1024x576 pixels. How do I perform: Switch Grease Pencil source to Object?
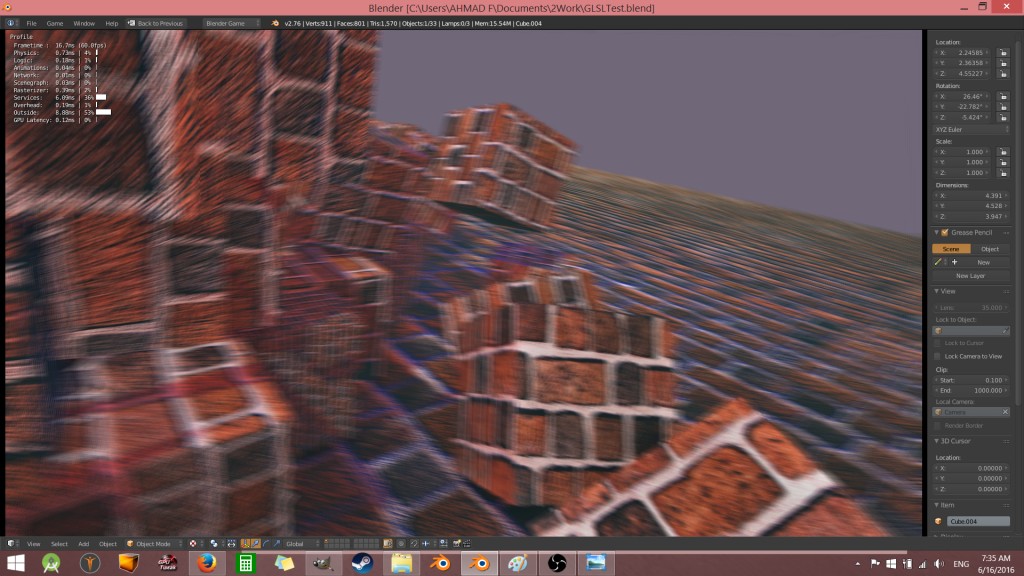(x=991, y=248)
